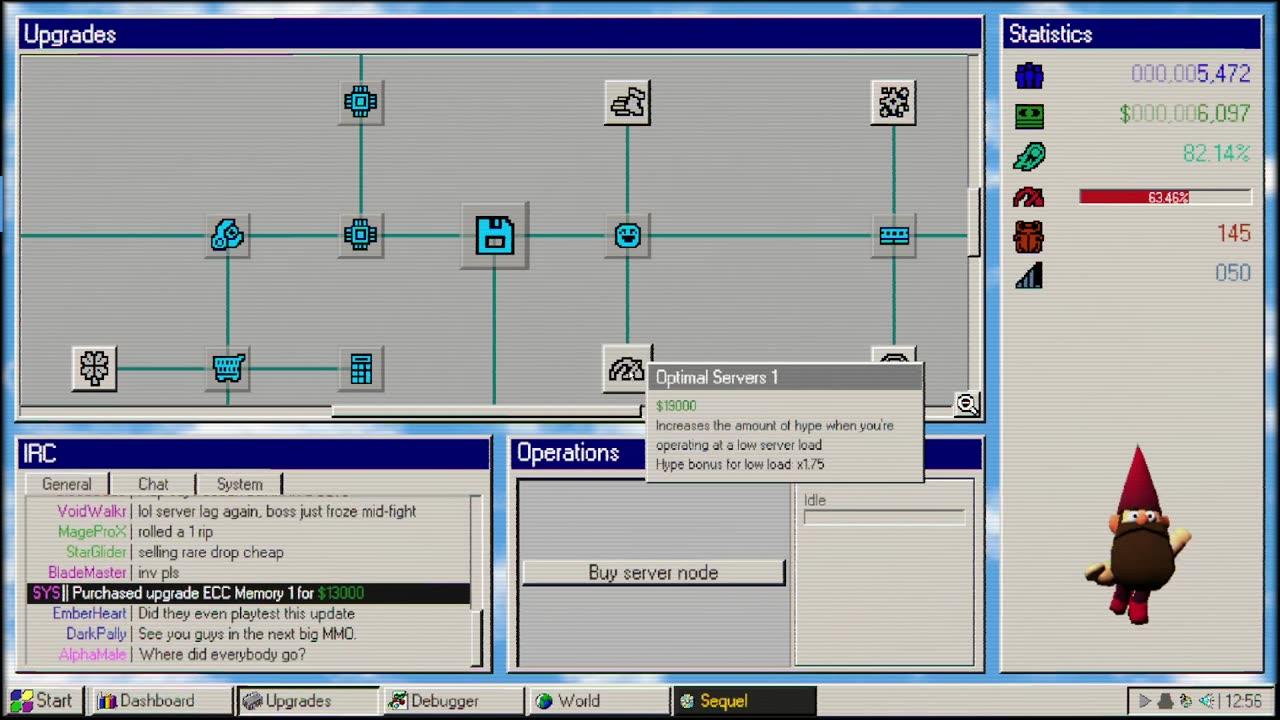Click the Buy server node button
1280x720 pixels.
(653, 573)
